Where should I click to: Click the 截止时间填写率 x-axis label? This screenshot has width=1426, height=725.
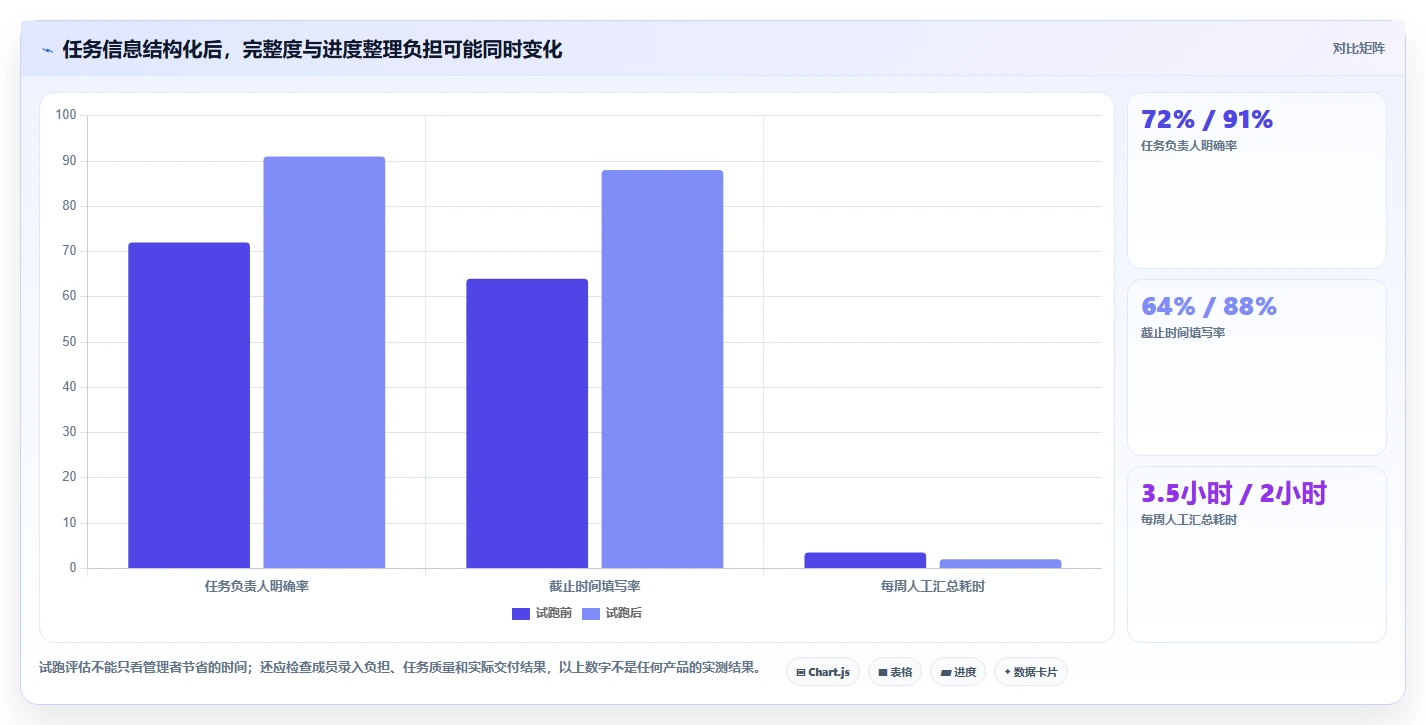(595, 586)
